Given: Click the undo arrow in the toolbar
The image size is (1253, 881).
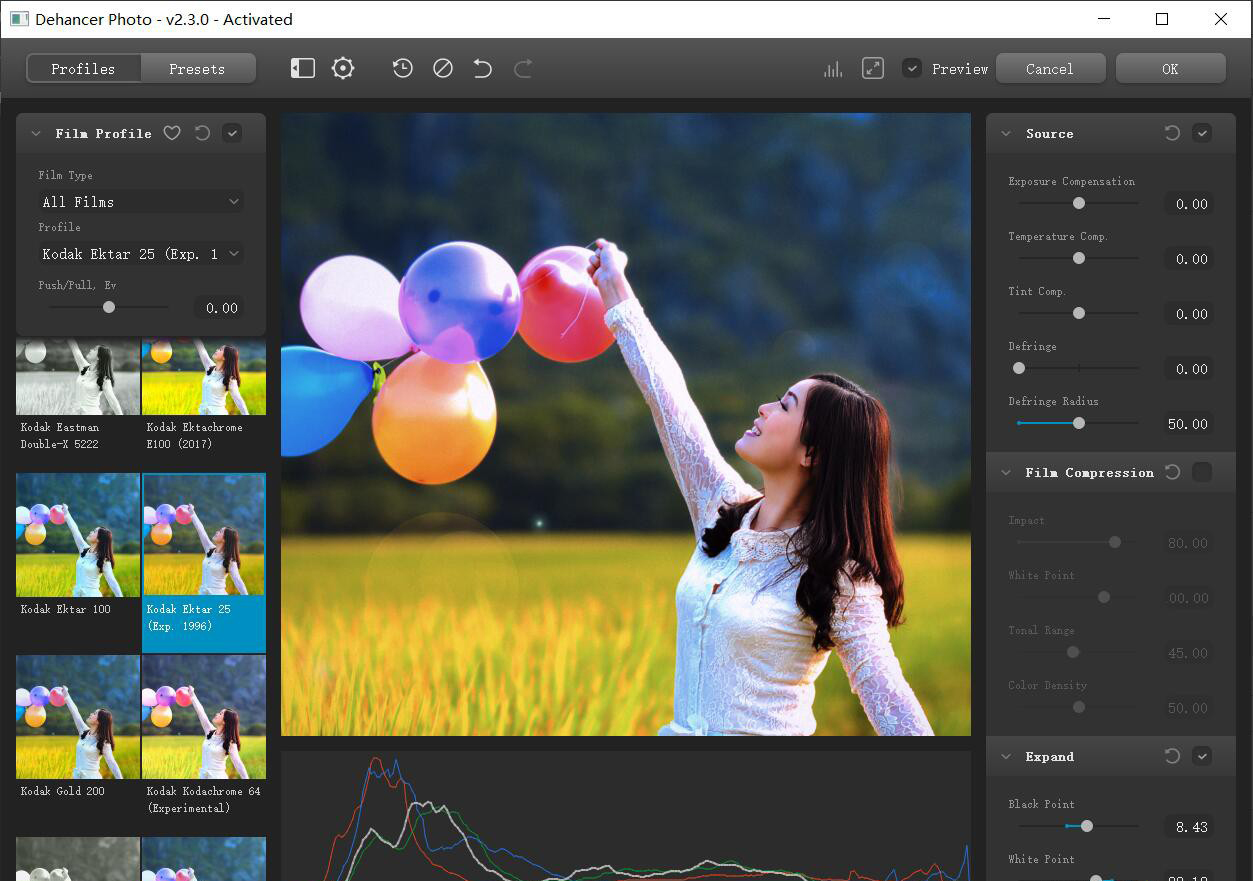Looking at the screenshot, I should point(482,68).
